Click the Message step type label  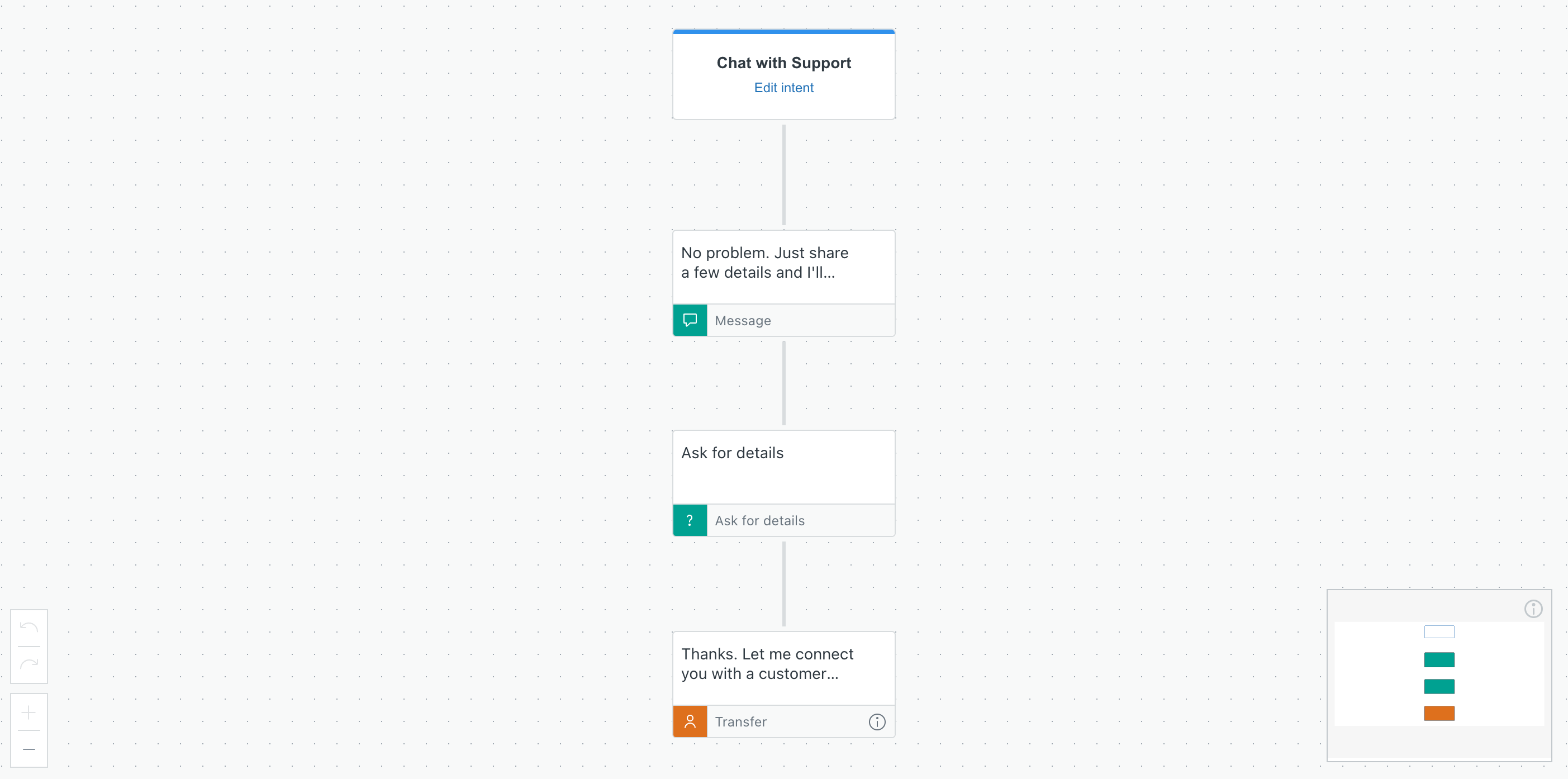pyautogui.click(x=743, y=321)
